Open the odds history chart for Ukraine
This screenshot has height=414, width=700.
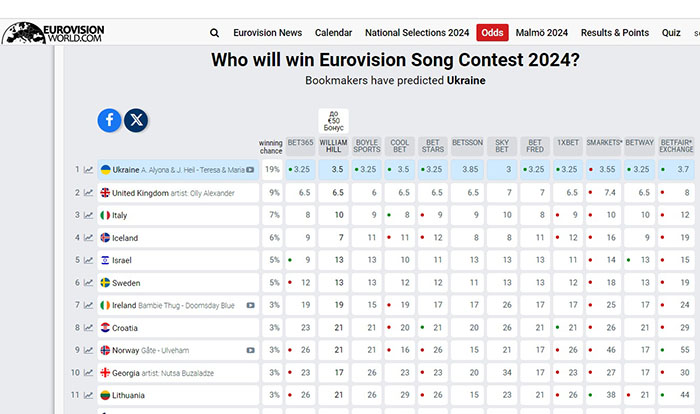point(88,170)
